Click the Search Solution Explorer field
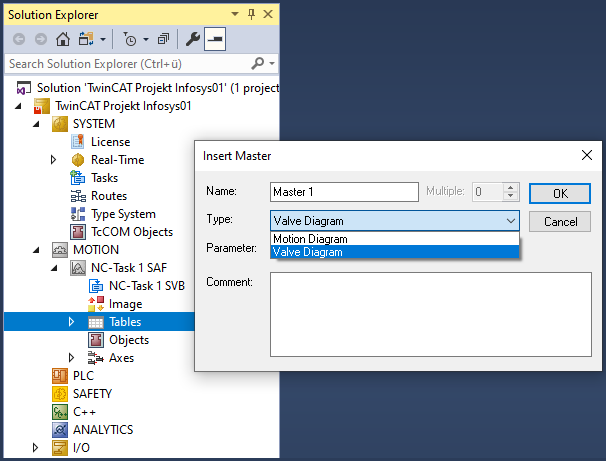 click(x=128, y=64)
